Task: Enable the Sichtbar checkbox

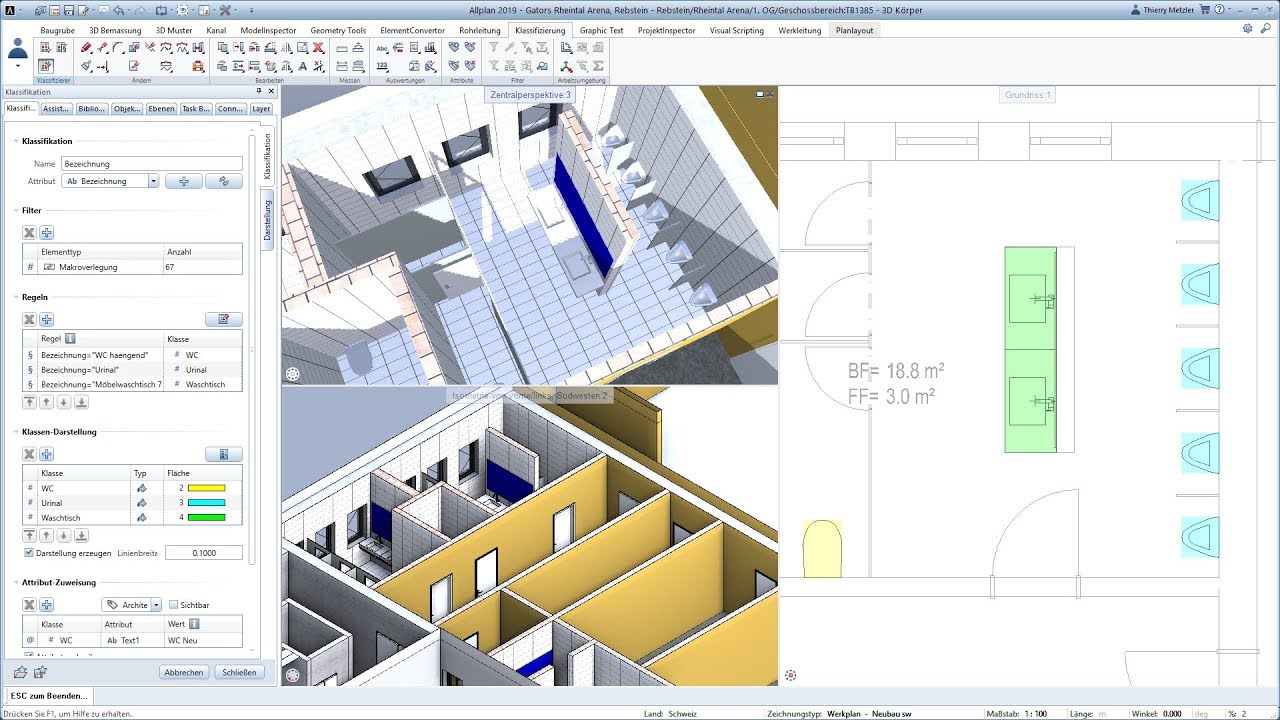Action: 174,605
